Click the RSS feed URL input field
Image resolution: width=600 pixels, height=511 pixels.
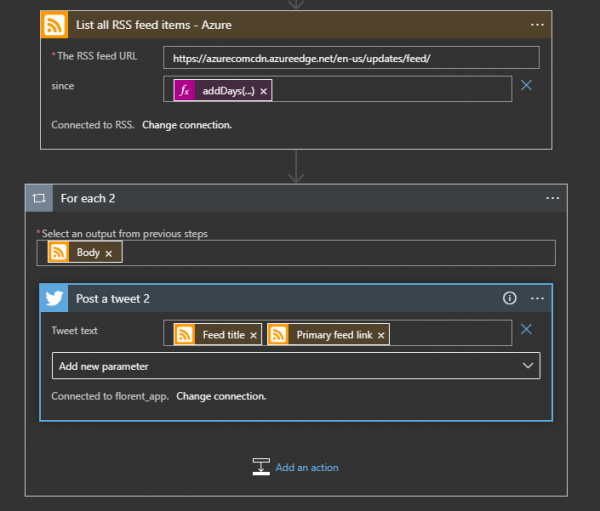tap(351, 58)
